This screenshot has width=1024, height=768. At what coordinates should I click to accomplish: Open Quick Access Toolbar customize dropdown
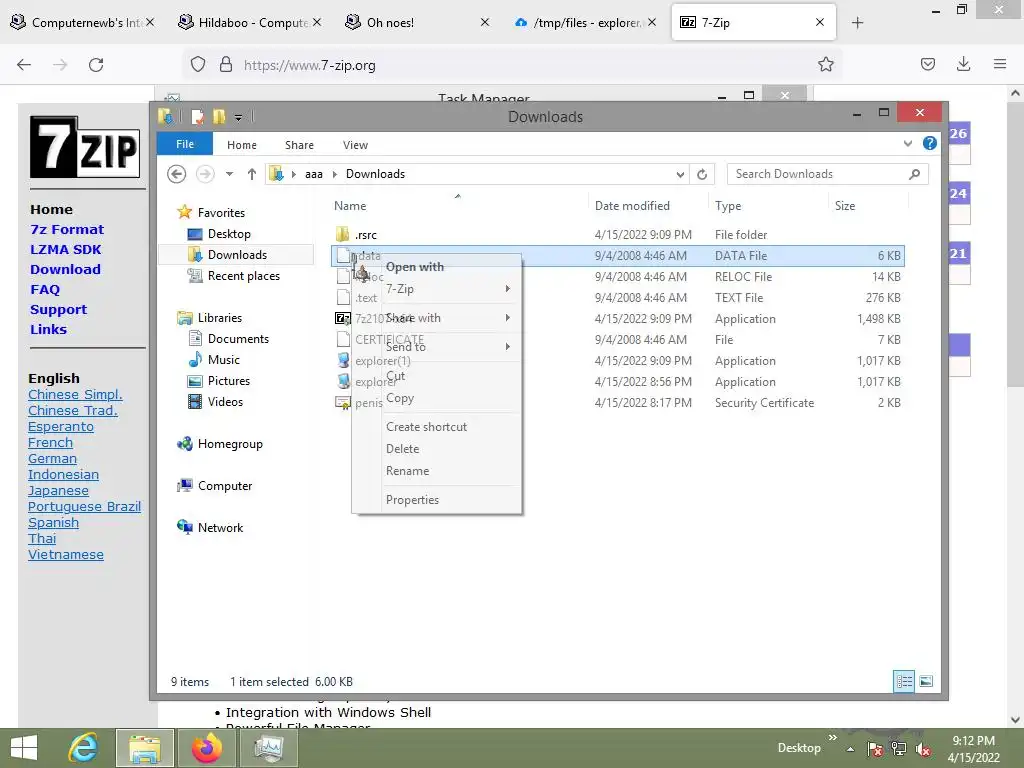[238, 118]
